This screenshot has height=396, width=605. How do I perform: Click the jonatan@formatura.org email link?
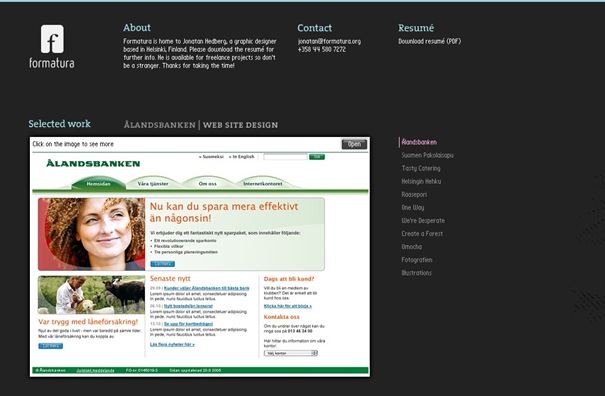tap(329, 41)
